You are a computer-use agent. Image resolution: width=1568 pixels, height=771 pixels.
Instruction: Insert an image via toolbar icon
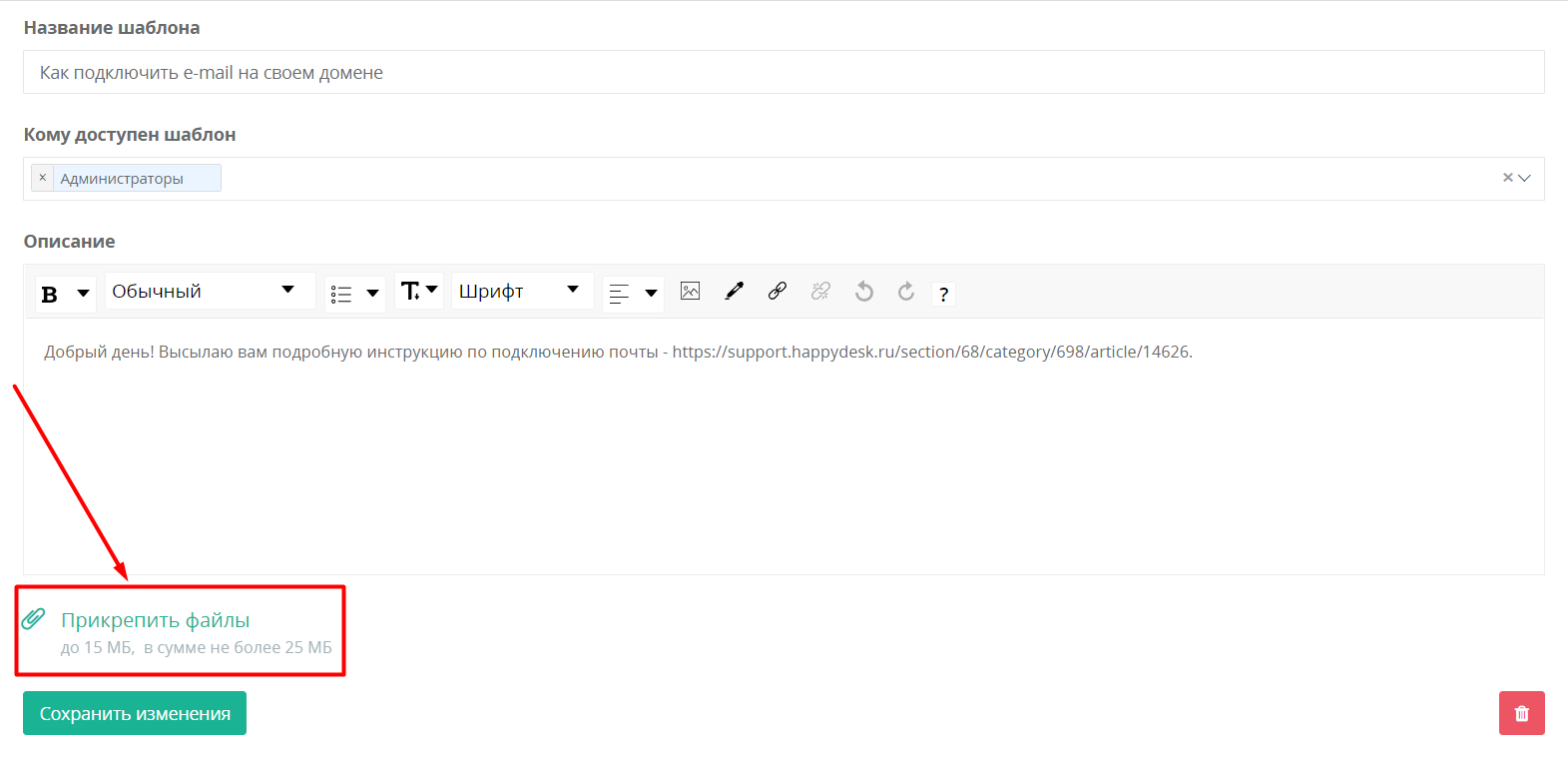[690, 291]
